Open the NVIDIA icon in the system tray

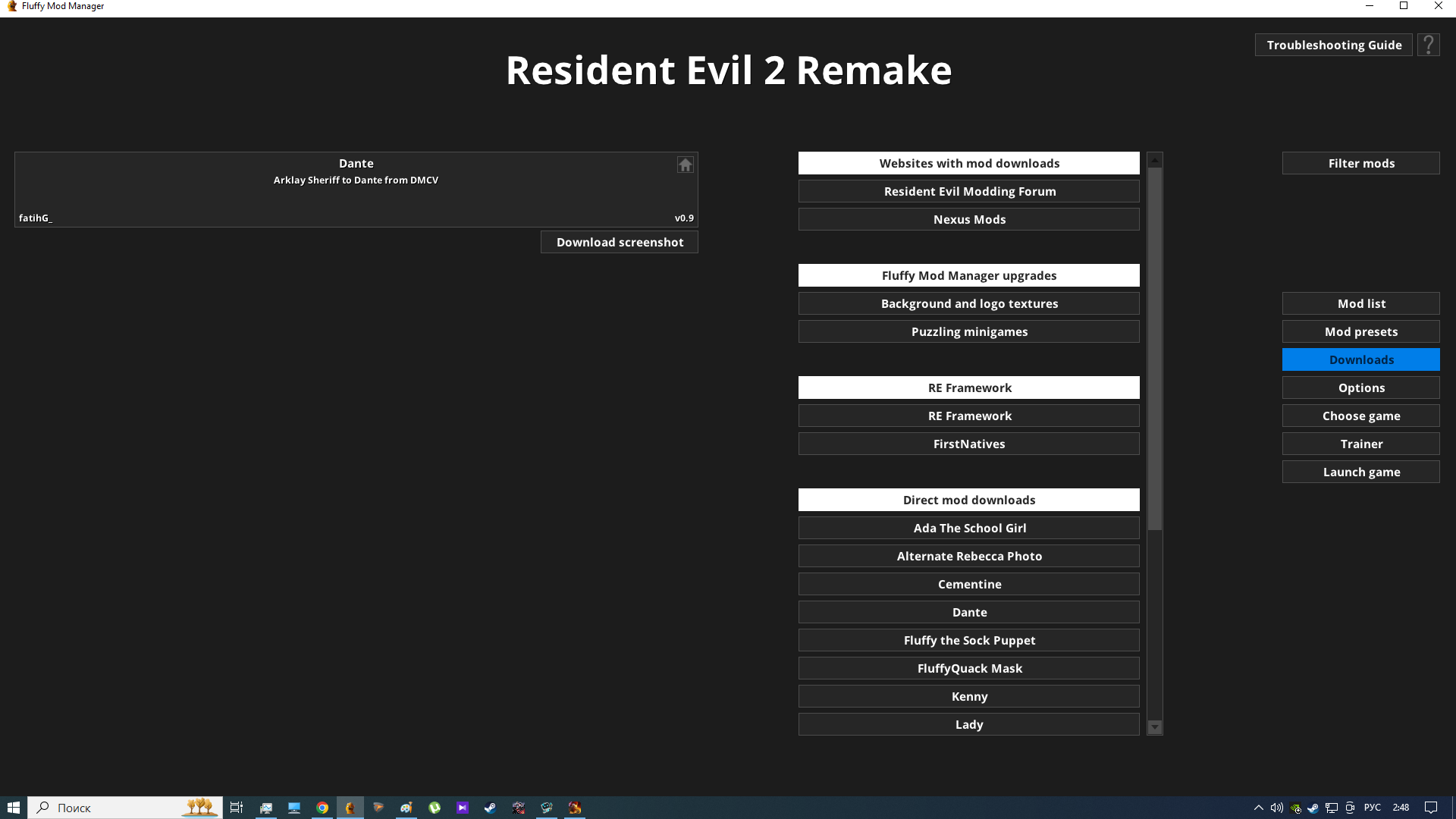pos(1295,808)
